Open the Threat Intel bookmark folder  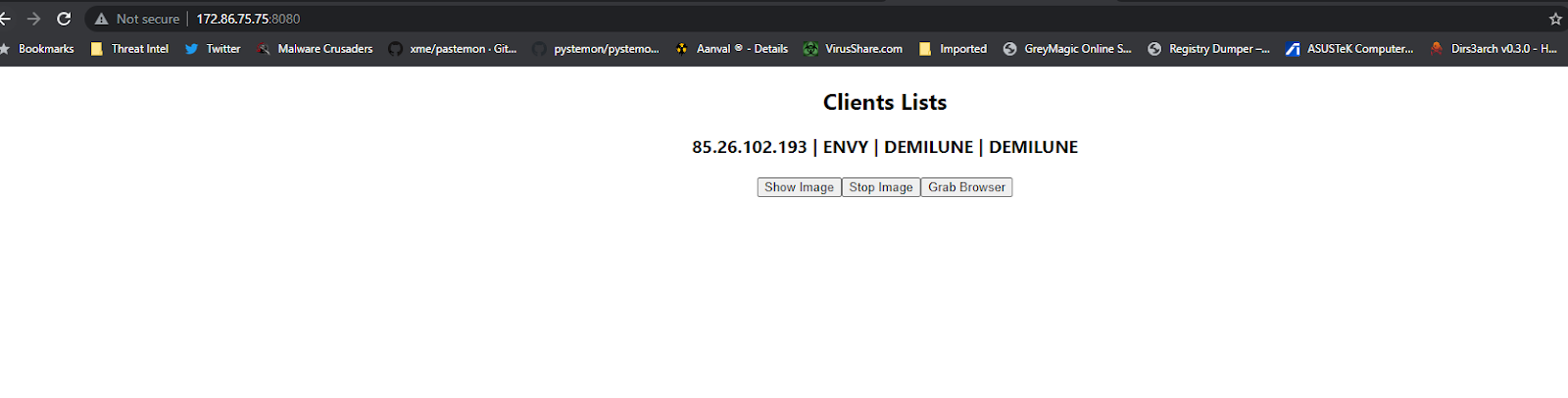(x=129, y=48)
